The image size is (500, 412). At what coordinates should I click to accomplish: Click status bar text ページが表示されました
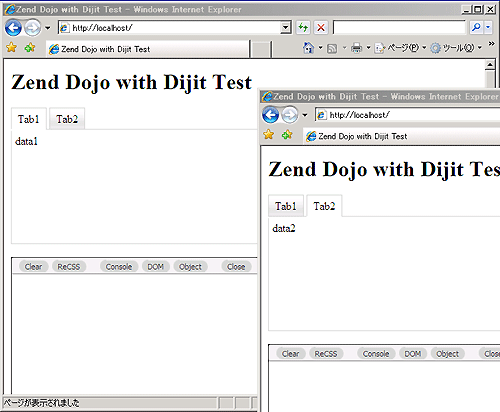click(42, 403)
